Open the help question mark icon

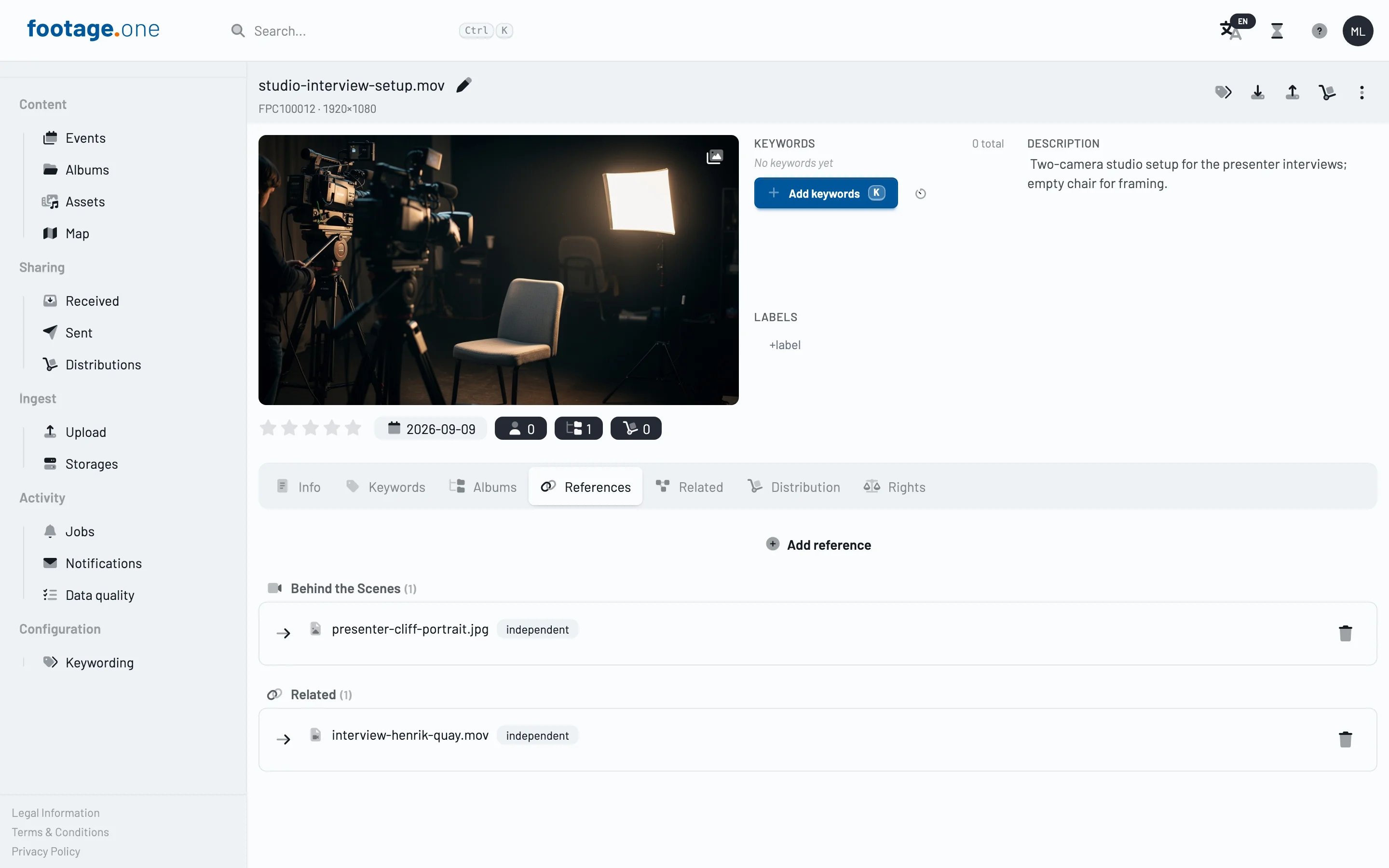tap(1319, 30)
